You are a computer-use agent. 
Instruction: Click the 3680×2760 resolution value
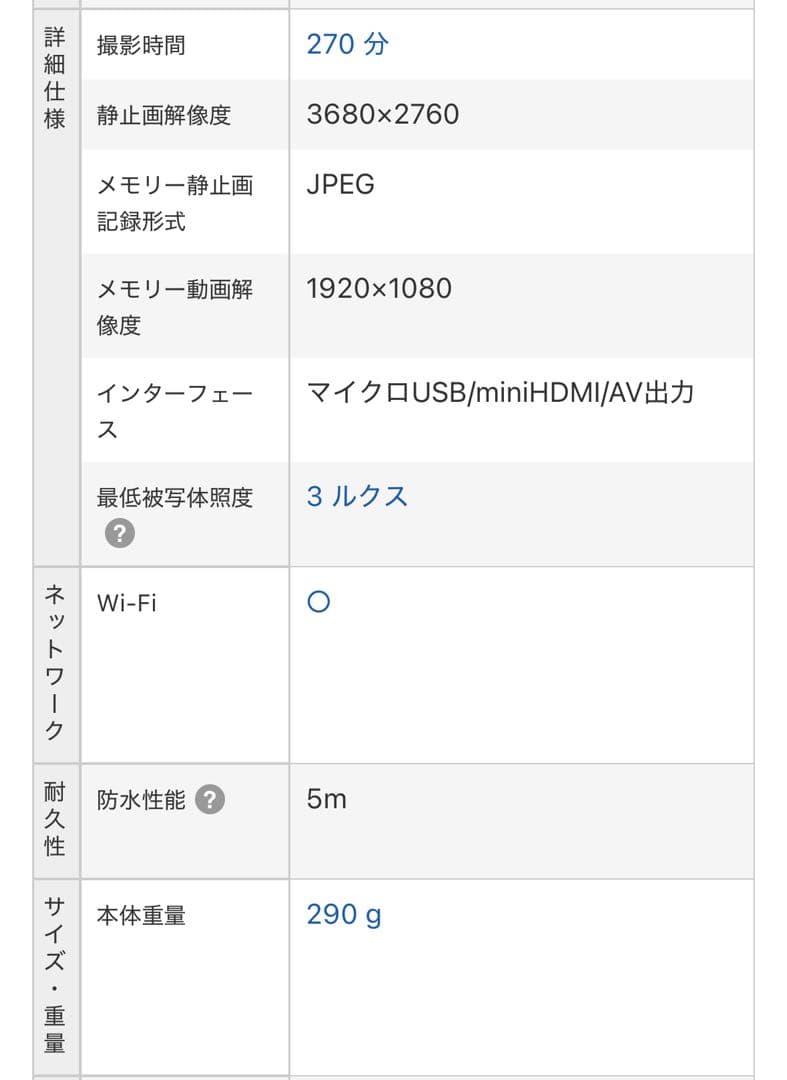[x=383, y=114]
